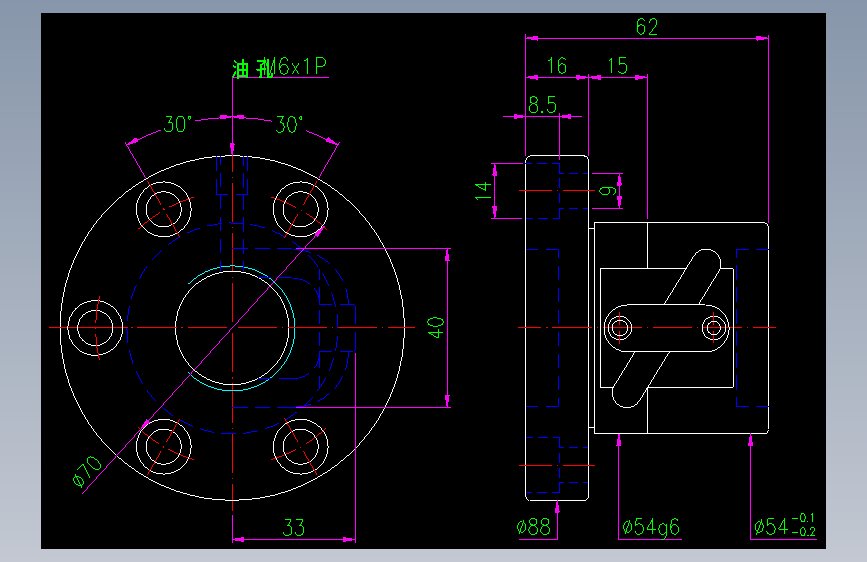Click the left-side flange bolt hole

point(95,327)
